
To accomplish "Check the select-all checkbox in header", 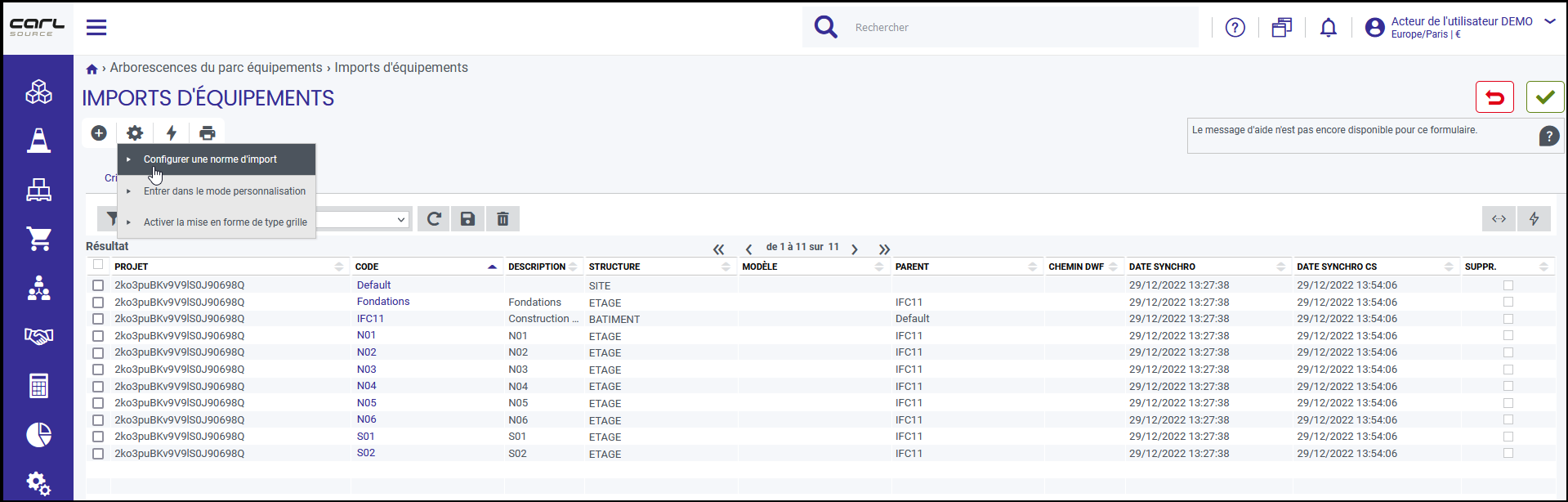I will 98,265.
